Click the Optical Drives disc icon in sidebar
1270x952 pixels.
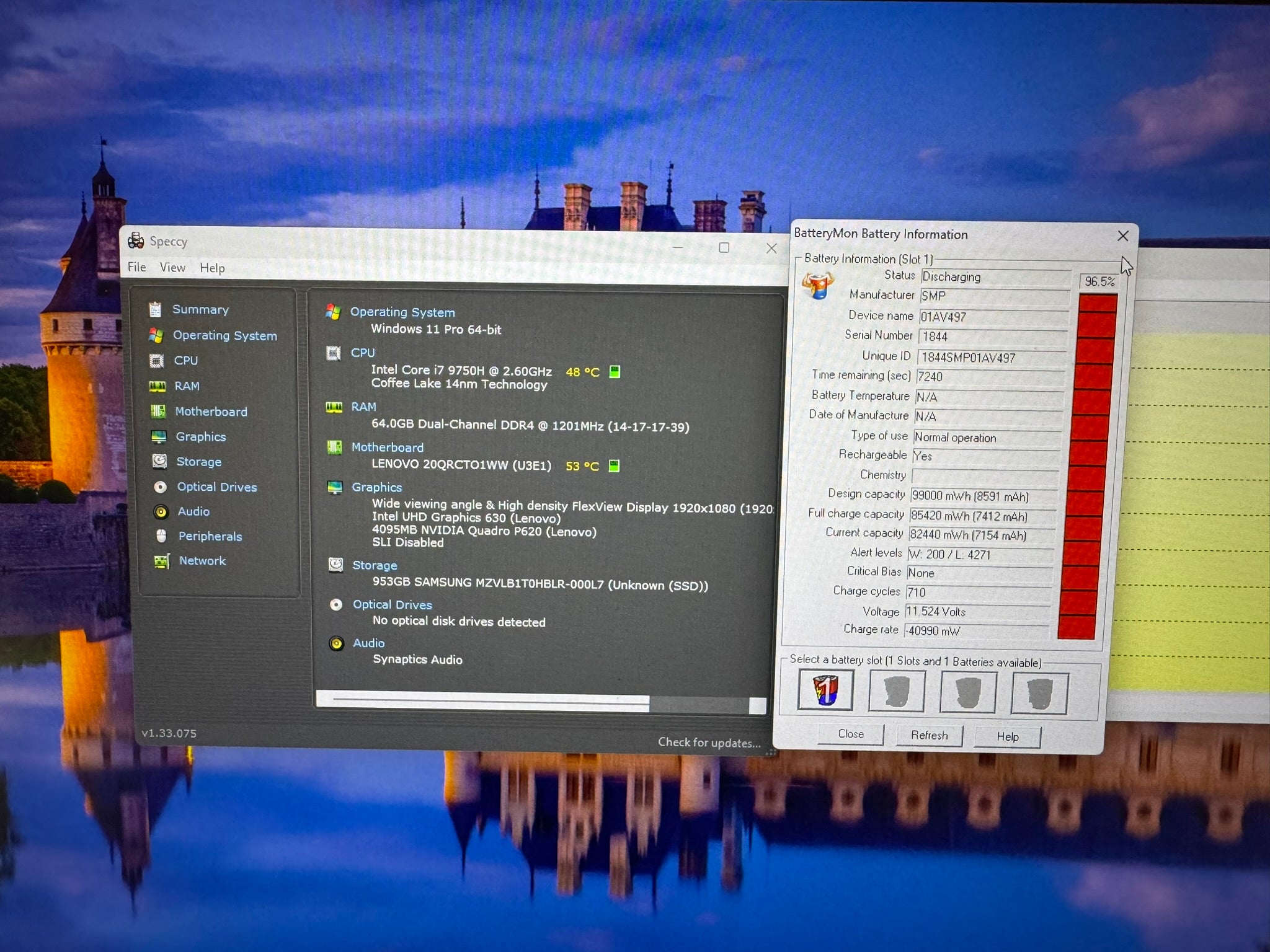point(160,487)
